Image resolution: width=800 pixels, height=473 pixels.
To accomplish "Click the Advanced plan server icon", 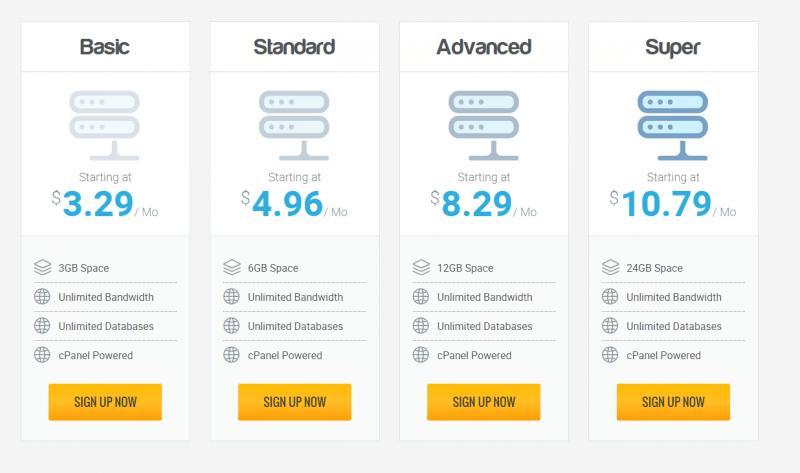I will pos(484,126).
